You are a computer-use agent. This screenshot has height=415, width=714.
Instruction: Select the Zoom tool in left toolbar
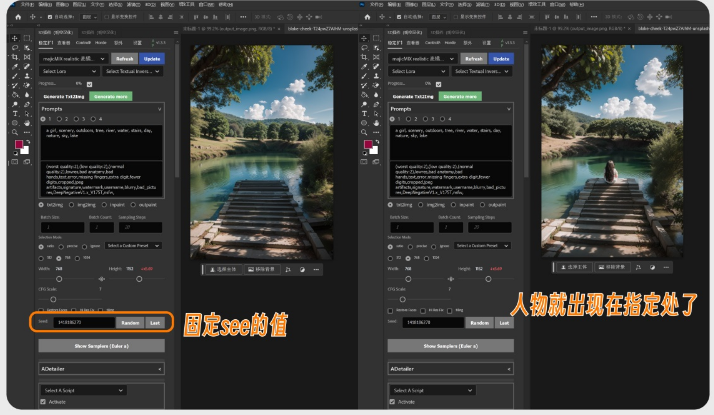(x=15, y=131)
